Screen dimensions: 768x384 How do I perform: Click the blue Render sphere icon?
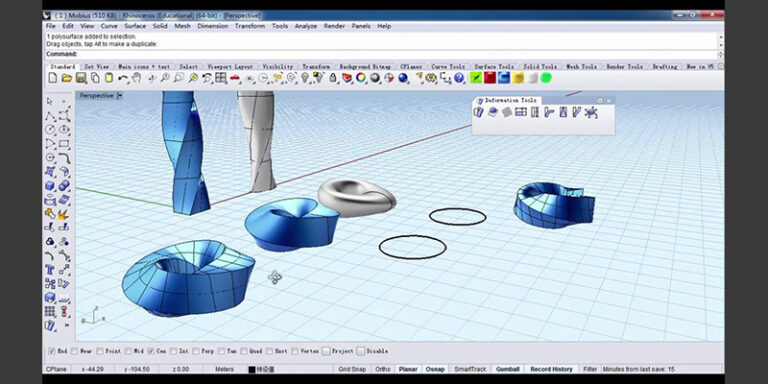[x=403, y=77]
